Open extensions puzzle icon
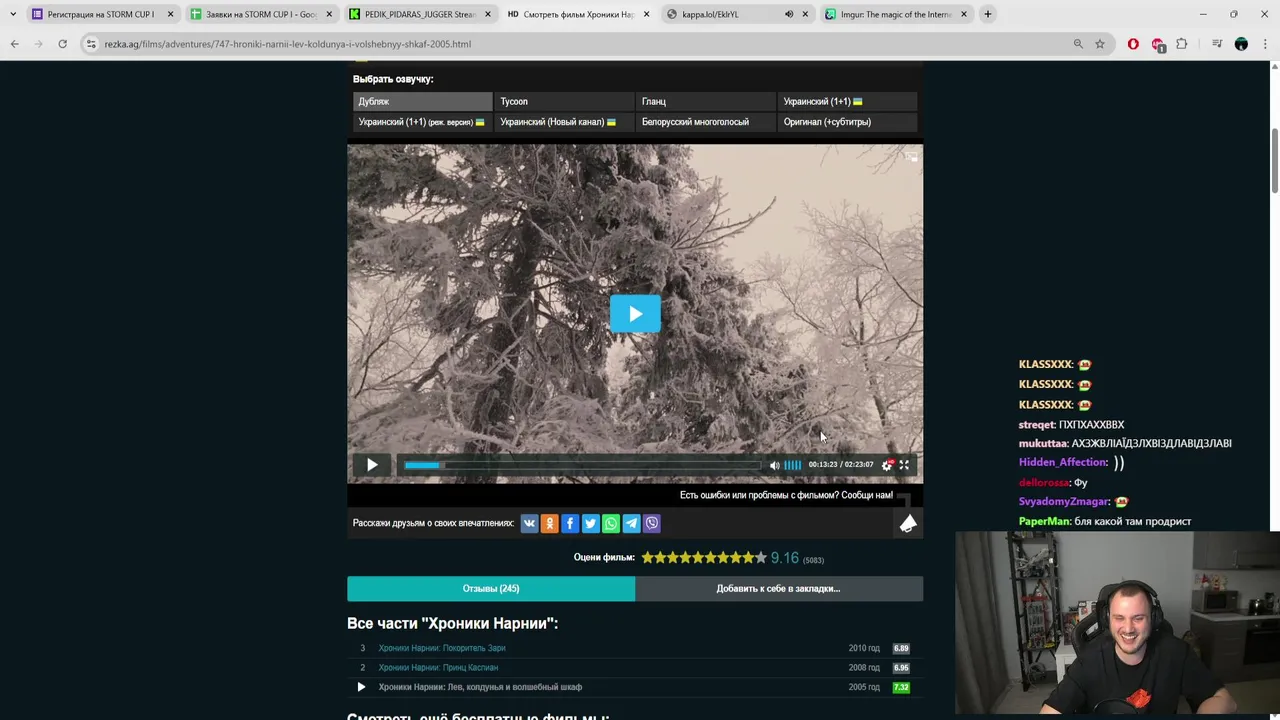Image resolution: width=1280 pixels, height=720 pixels. [x=1182, y=44]
